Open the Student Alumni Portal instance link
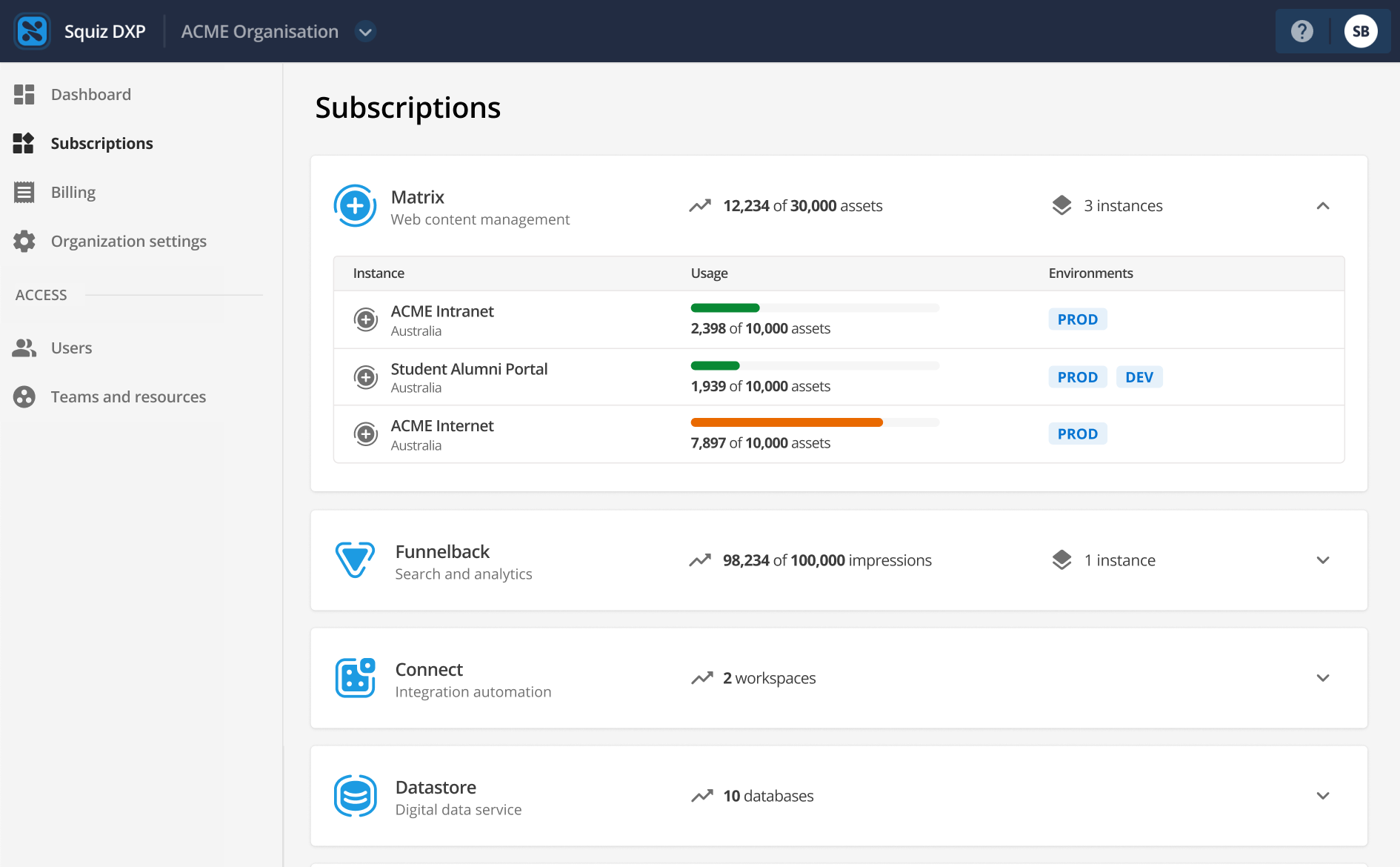Screen dimensions: 1400x867 pyautogui.click(x=469, y=369)
